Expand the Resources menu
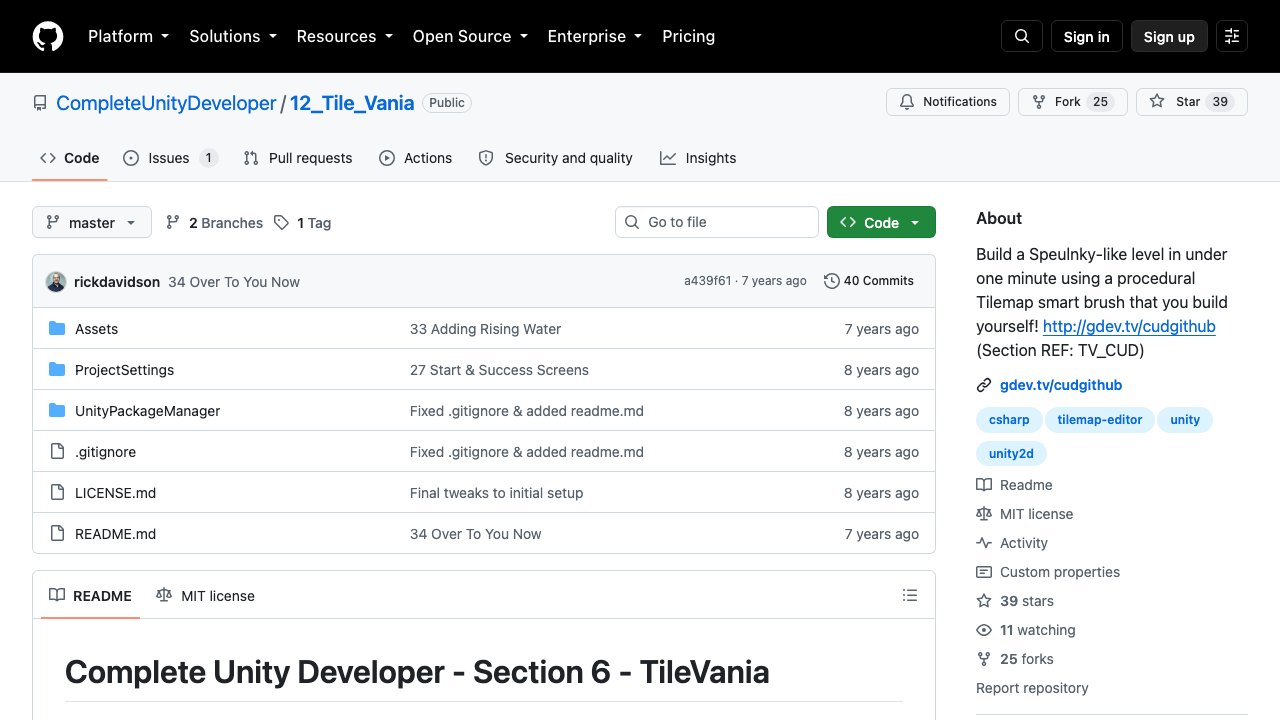The width and height of the screenshot is (1280, 720). coord(344,36)
